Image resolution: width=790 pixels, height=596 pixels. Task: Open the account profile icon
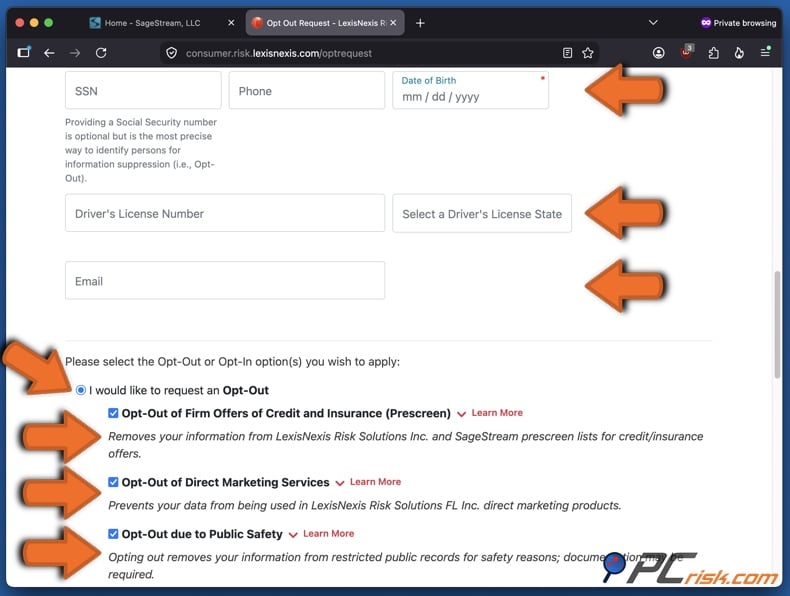(659, 53)
